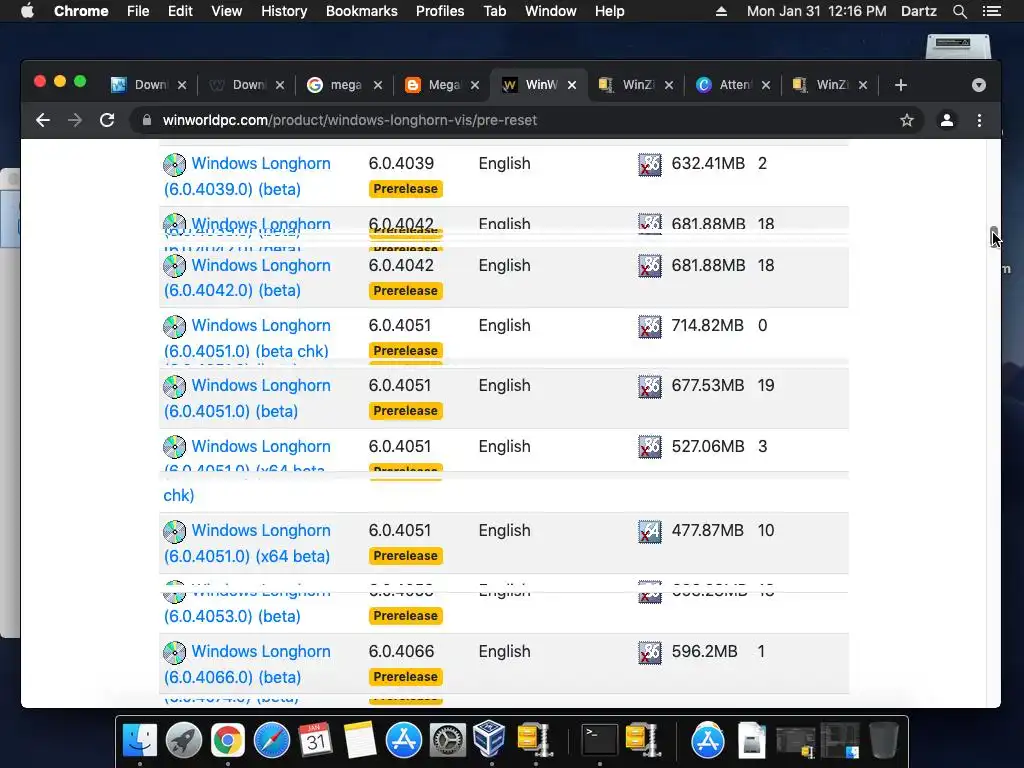Open the Trash in the dock
Screen dimensions: 1024x768
pyautogui.click(x=884, y=740)
